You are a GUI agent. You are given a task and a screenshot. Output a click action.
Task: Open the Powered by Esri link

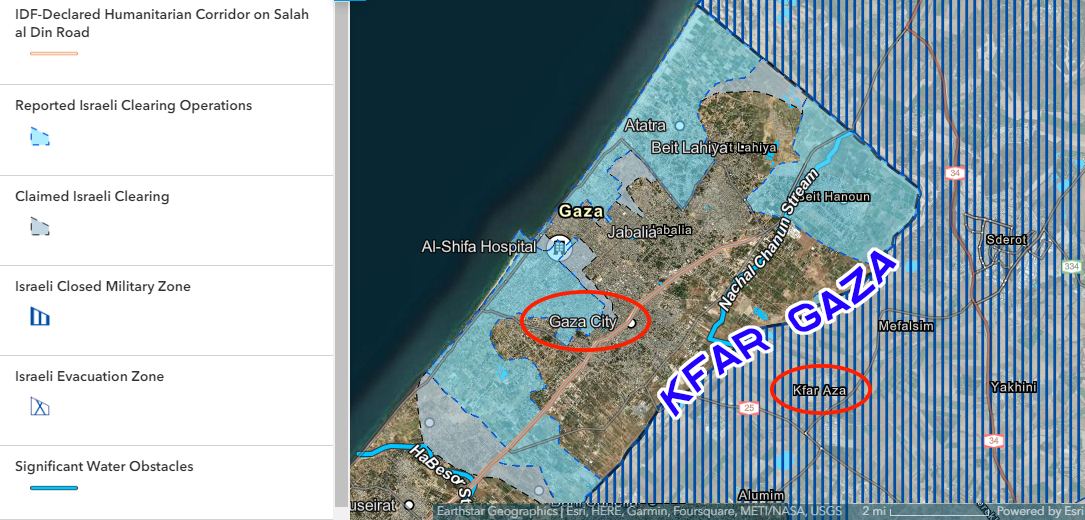1040,511
